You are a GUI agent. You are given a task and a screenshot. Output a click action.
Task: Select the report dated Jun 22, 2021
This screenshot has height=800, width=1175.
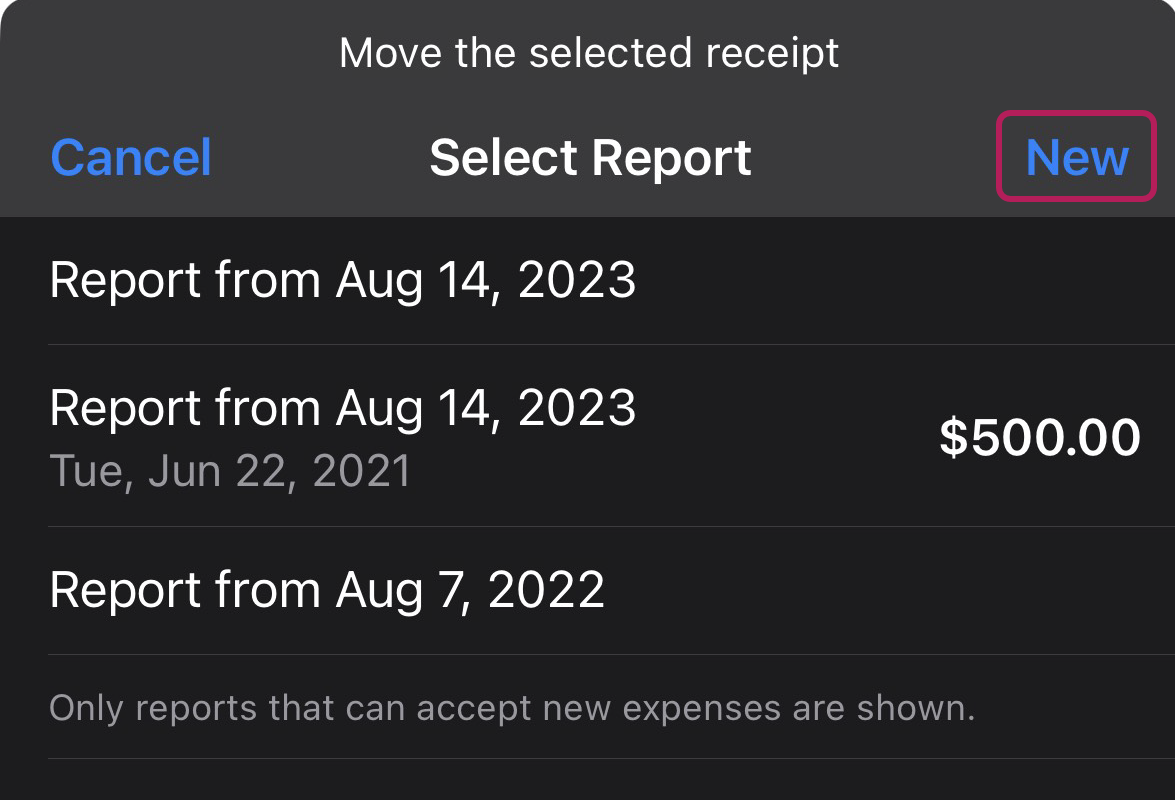point(588,436)
